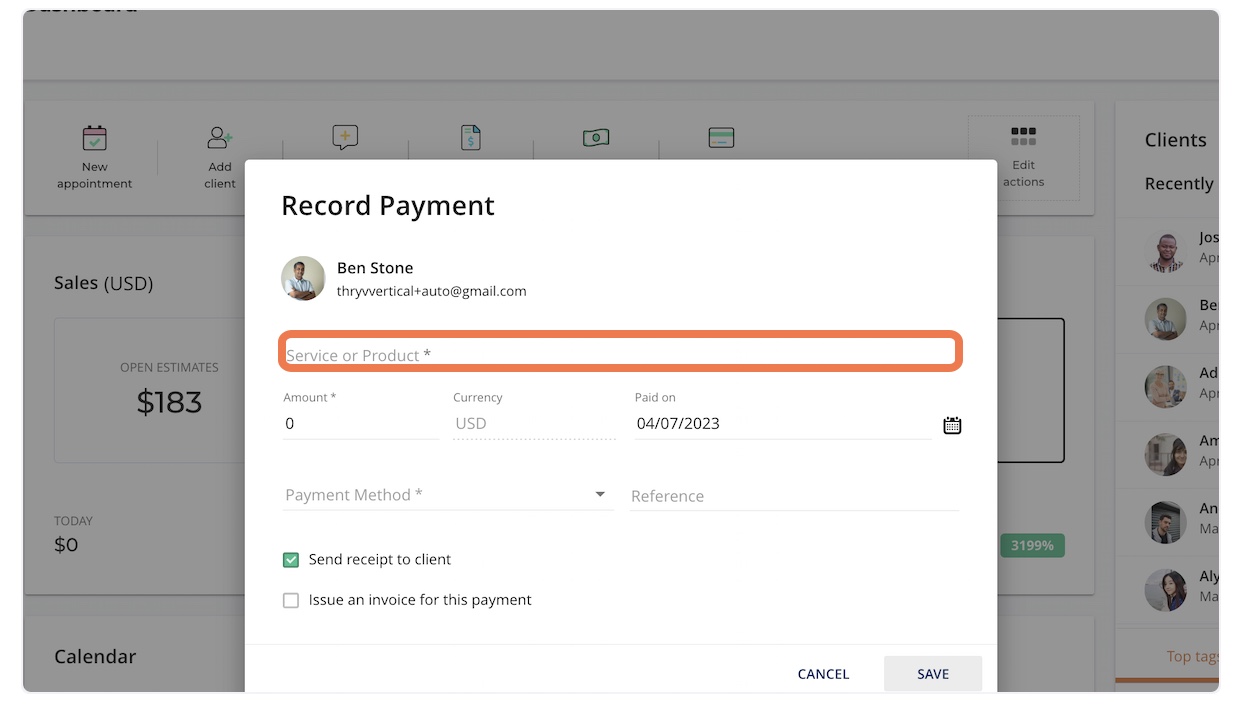Click the name "Ben Stone"
Viewport: 1244px width, 716px height.
pyautogui.click(x=375, y=268)
